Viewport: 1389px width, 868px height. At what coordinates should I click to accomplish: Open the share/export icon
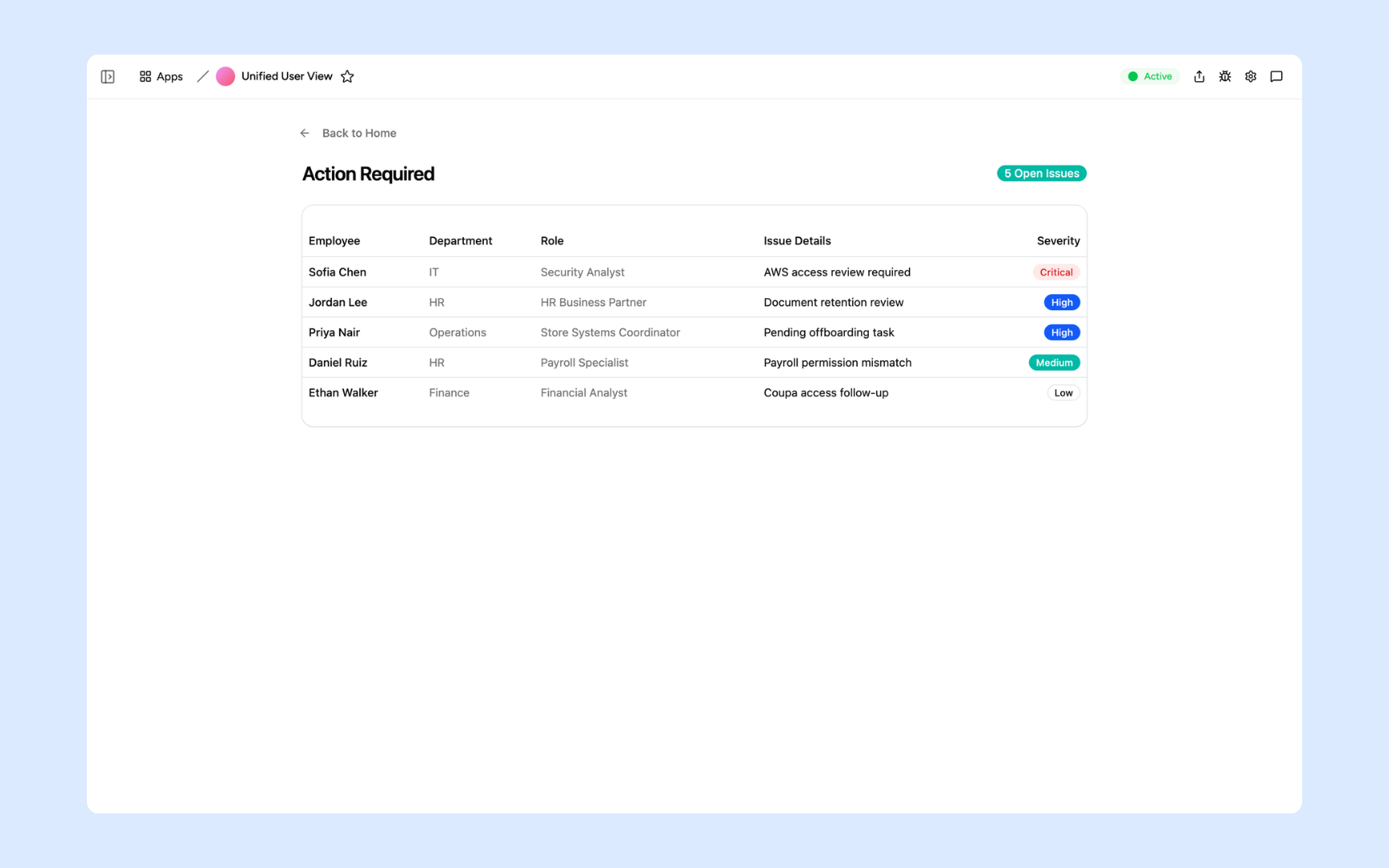click(1199, 76)
